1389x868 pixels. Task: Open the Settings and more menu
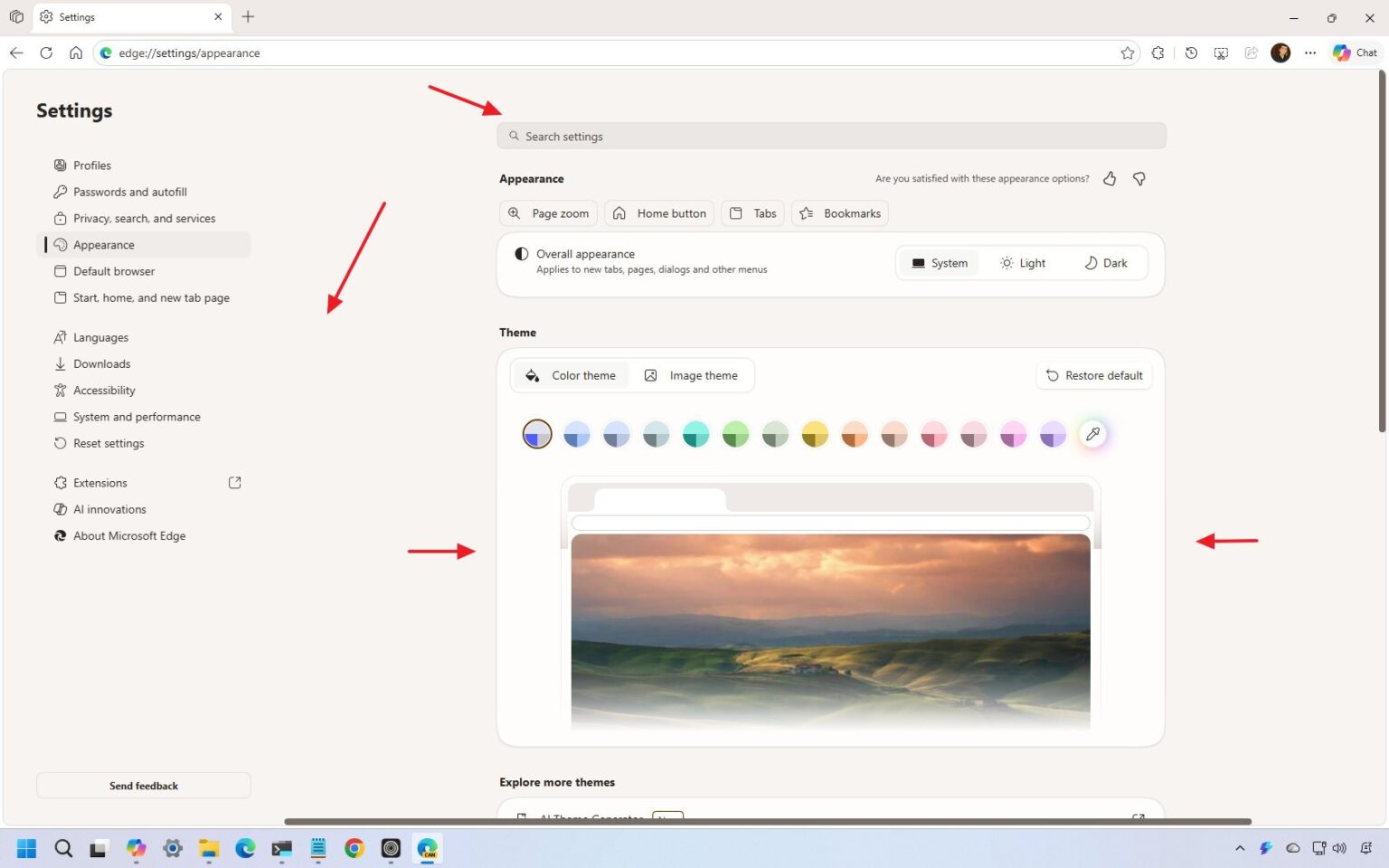tap(1309, 52)
